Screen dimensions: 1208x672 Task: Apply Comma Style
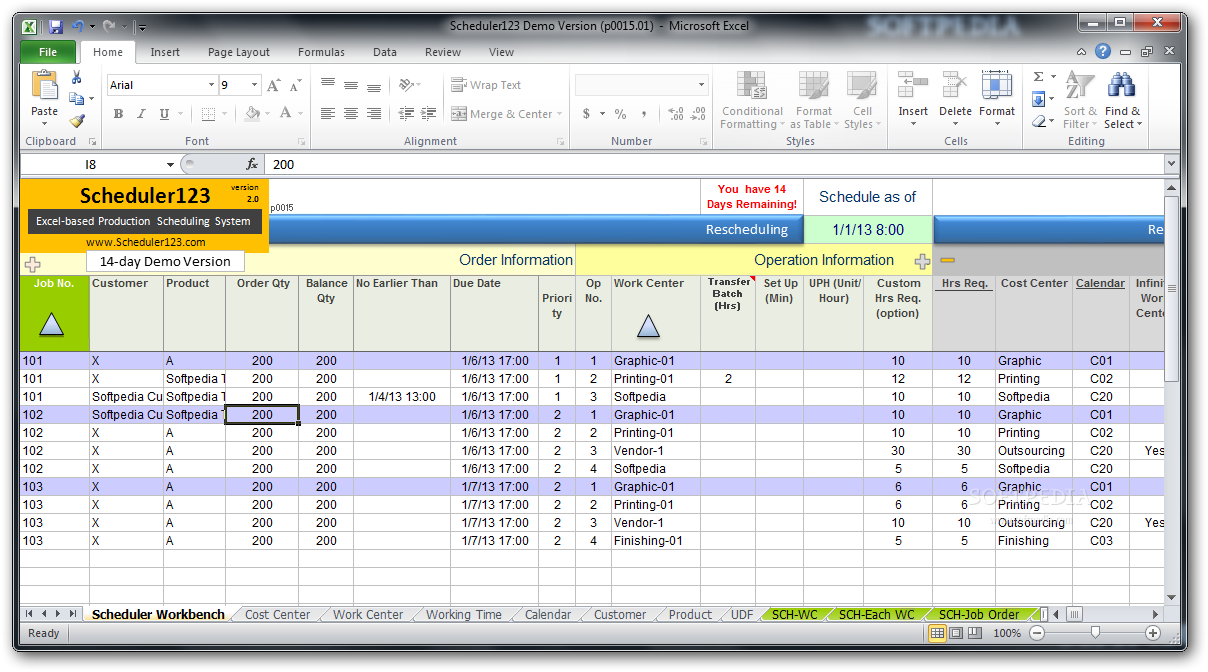pos(644,114)
